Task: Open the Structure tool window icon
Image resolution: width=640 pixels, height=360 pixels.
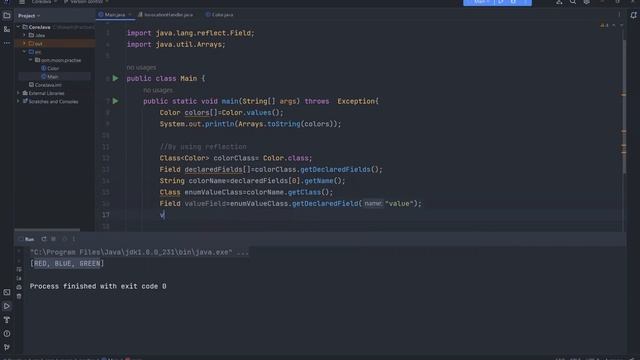Action: click(x=7, y=29)
